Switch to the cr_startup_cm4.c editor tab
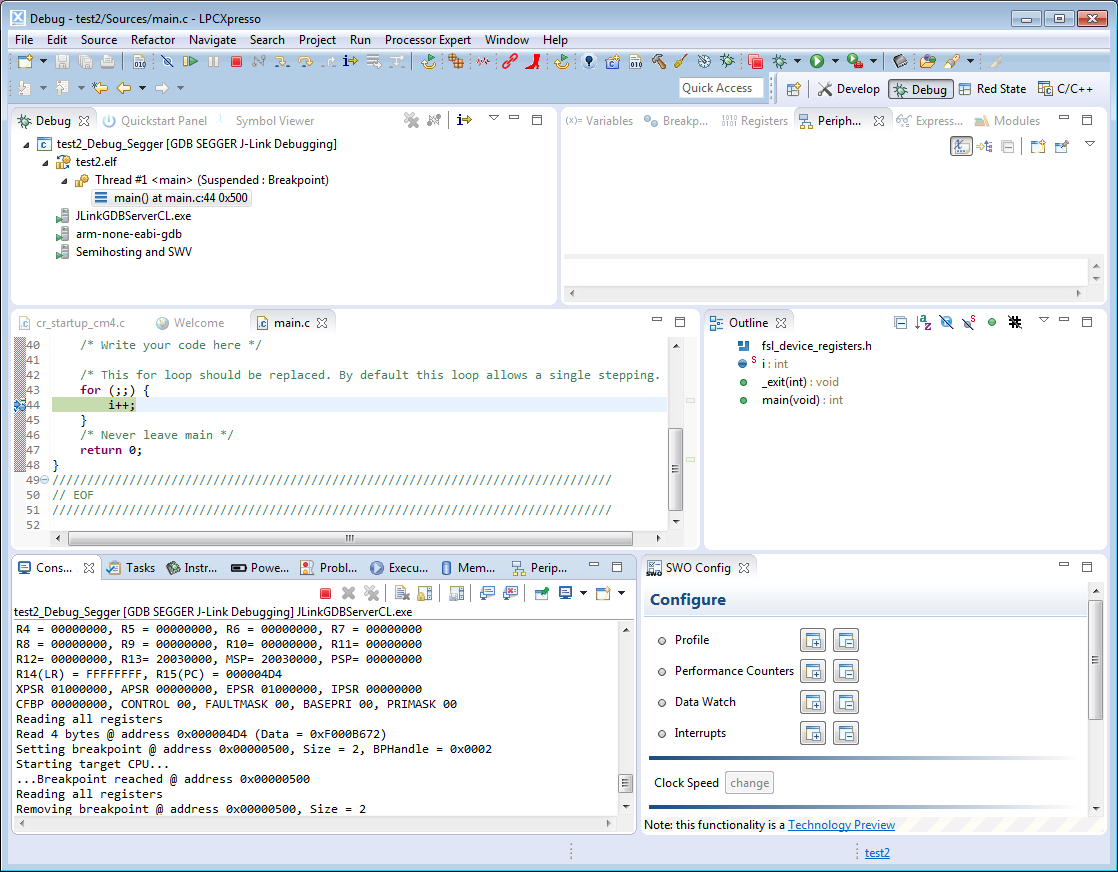Viewport: 1118px width, 872px height. click(x=80, y=323)
